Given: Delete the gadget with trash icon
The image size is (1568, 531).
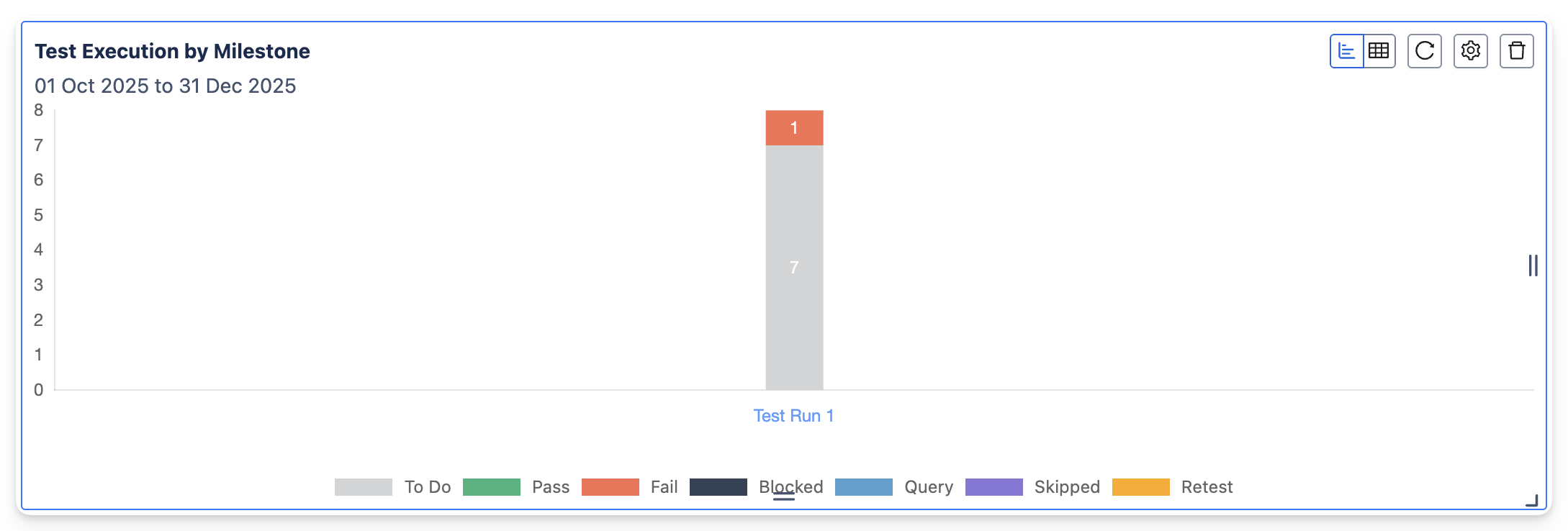Looking at the screenshot, I should pos(1516,51).
